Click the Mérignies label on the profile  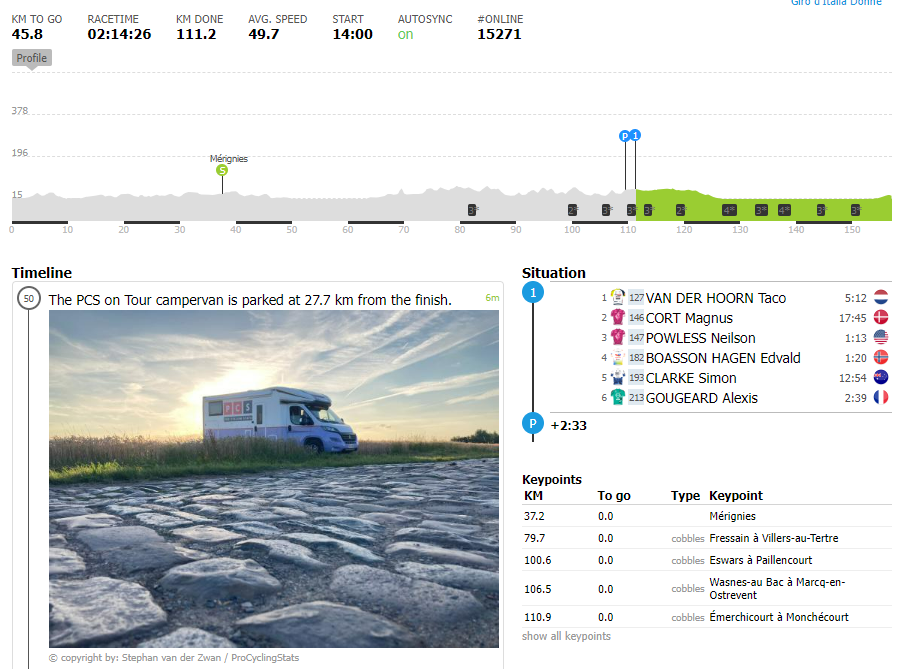point(229,159)
